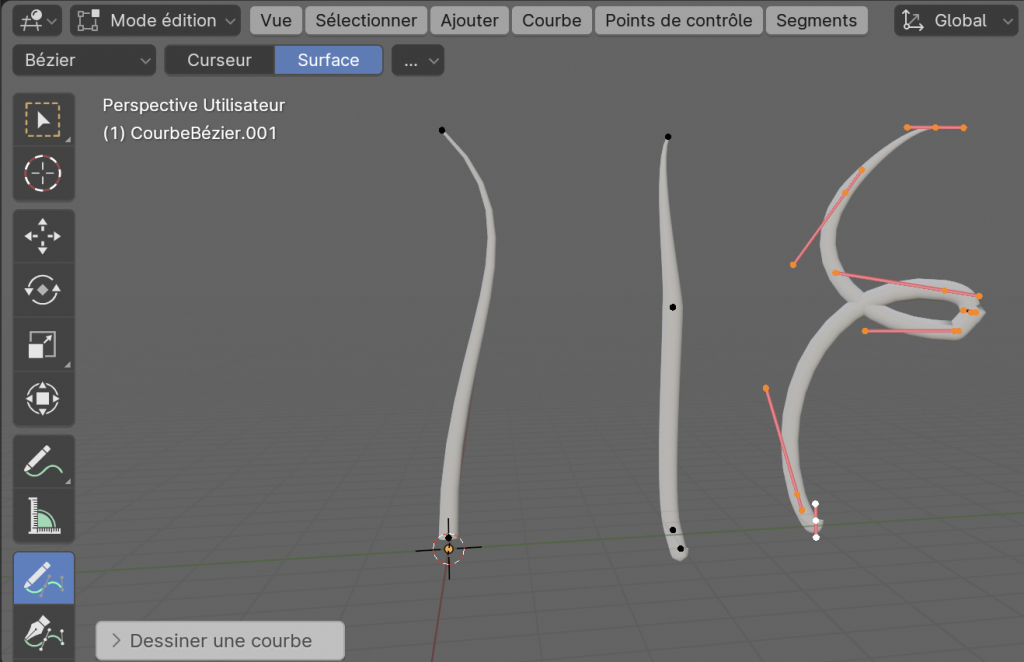Open the Ajouter menu
The image size is (1024, 662).
pos(469,20)
